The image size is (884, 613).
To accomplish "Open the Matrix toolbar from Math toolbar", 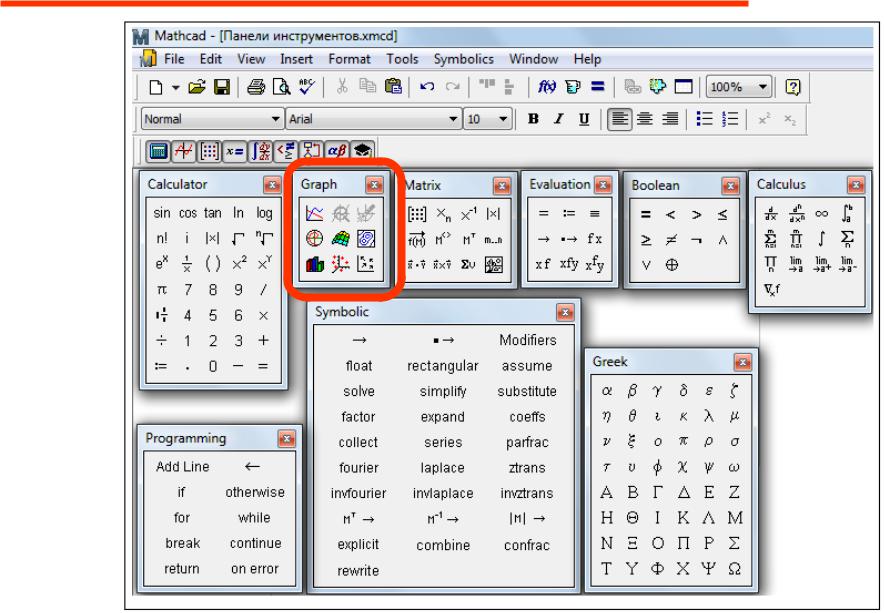I will (209, 151).
